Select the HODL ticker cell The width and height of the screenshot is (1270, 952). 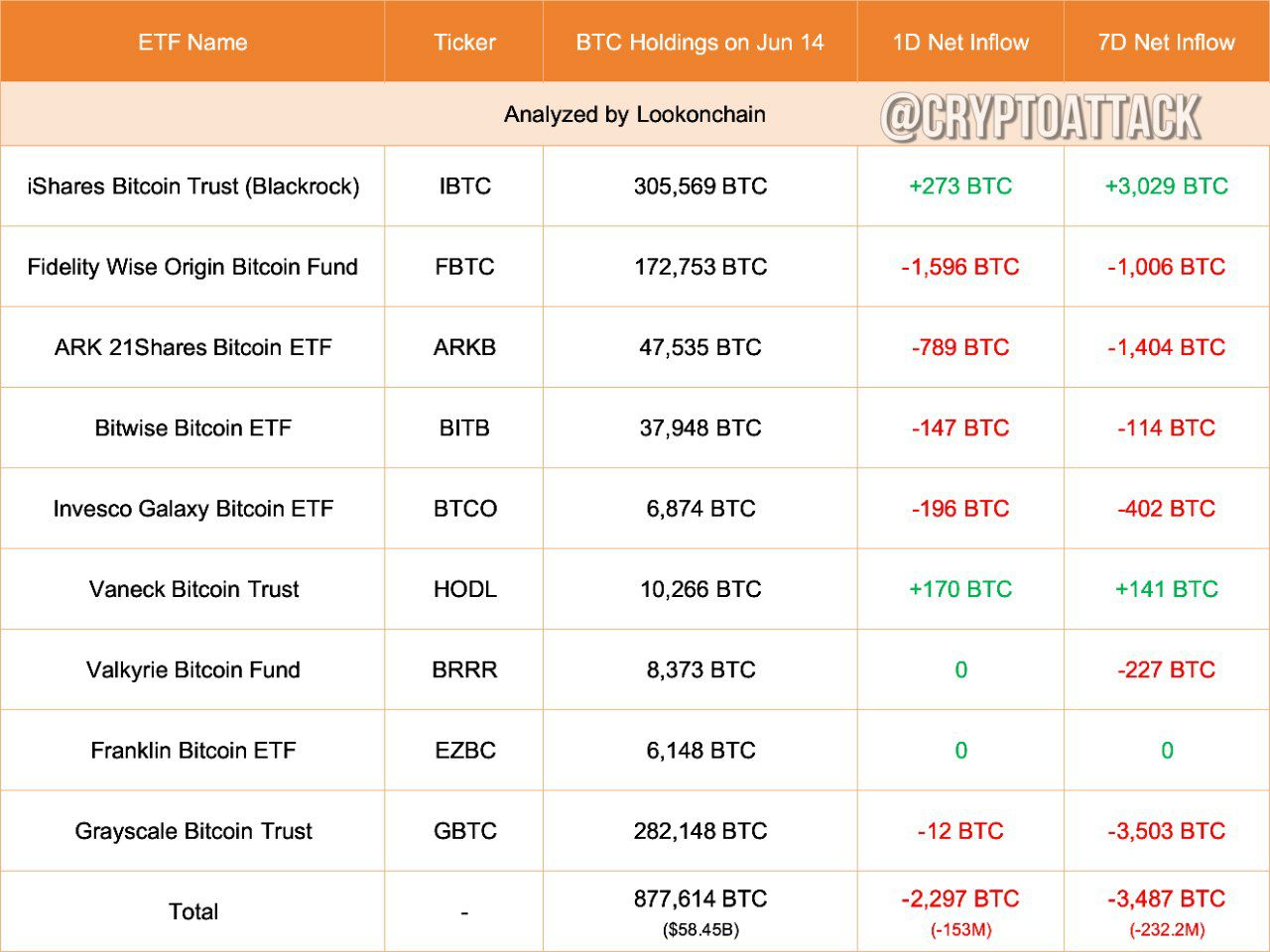point(464,589)
